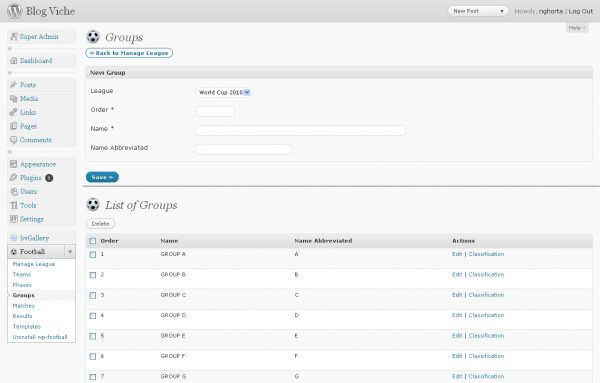The width and height of the screenshot is (600, 383).
Task: Focus the Name input field
Action: click(x=300, y=130)
